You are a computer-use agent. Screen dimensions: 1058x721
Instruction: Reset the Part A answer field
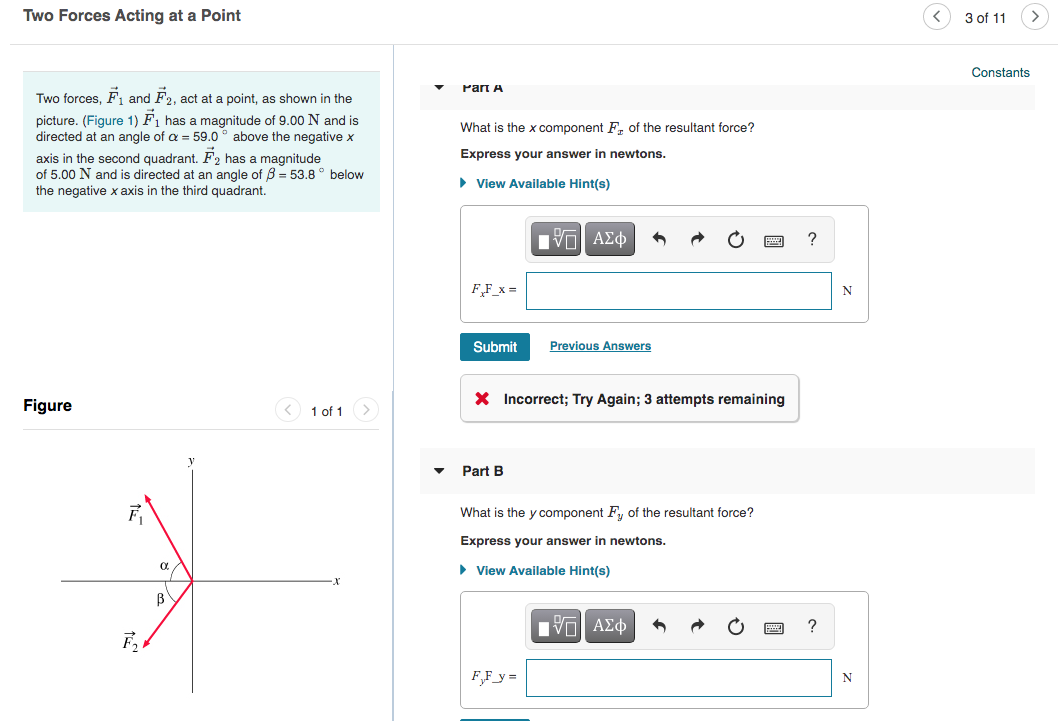[x=735, y=239]
